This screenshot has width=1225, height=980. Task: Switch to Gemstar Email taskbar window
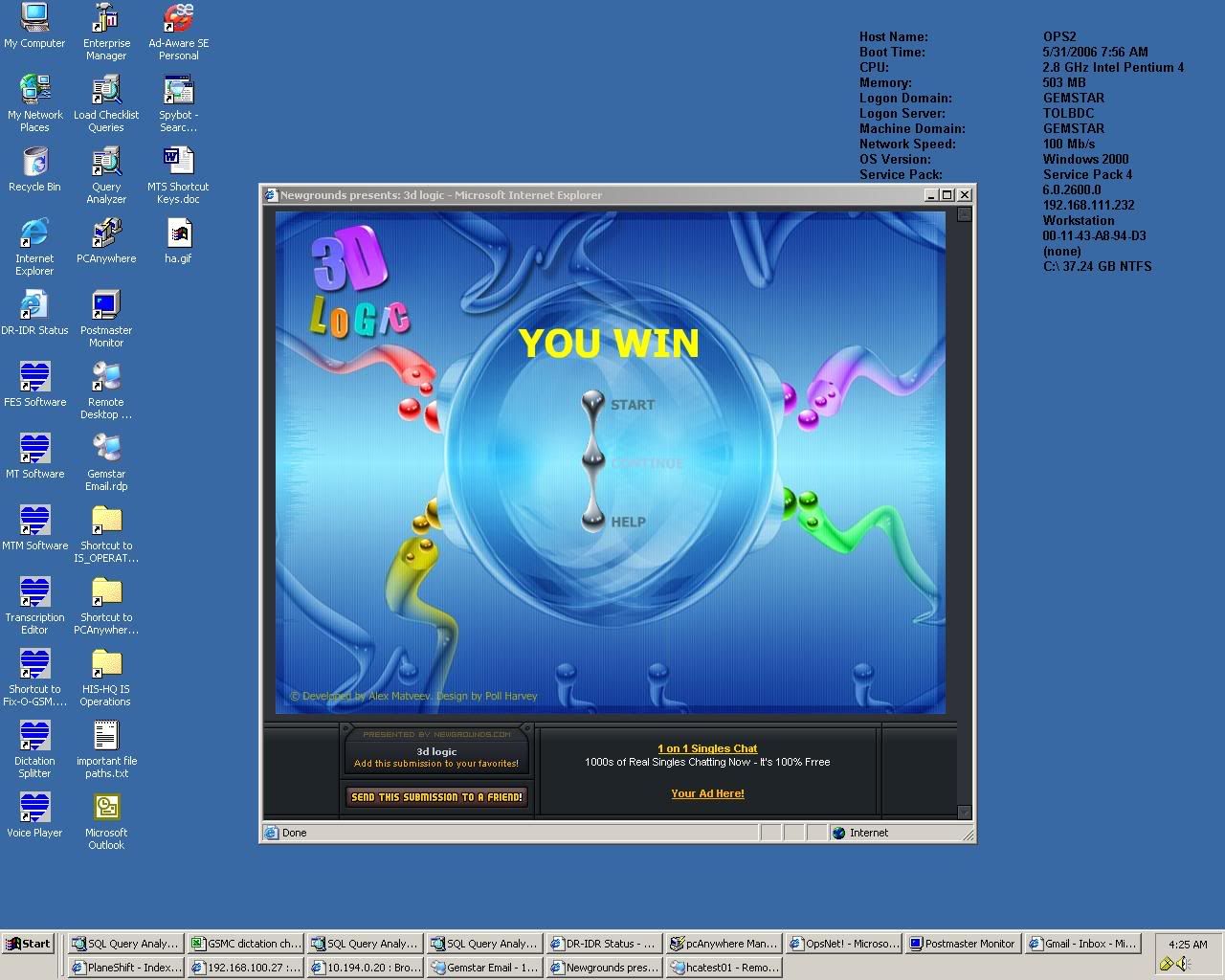485,968
